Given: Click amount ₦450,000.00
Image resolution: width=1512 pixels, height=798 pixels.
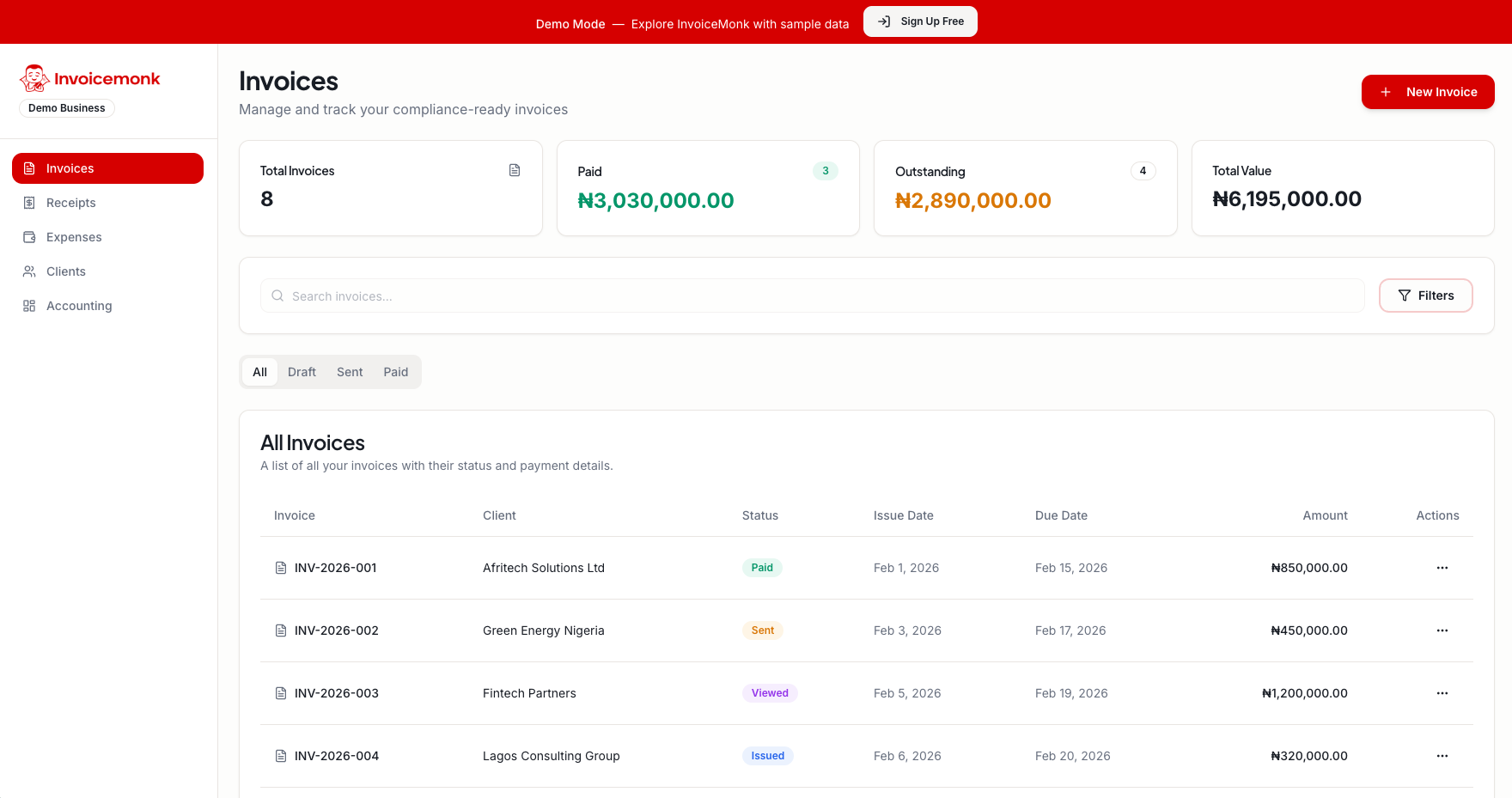Looking at the screenshot, I should tap(1309, 630).
